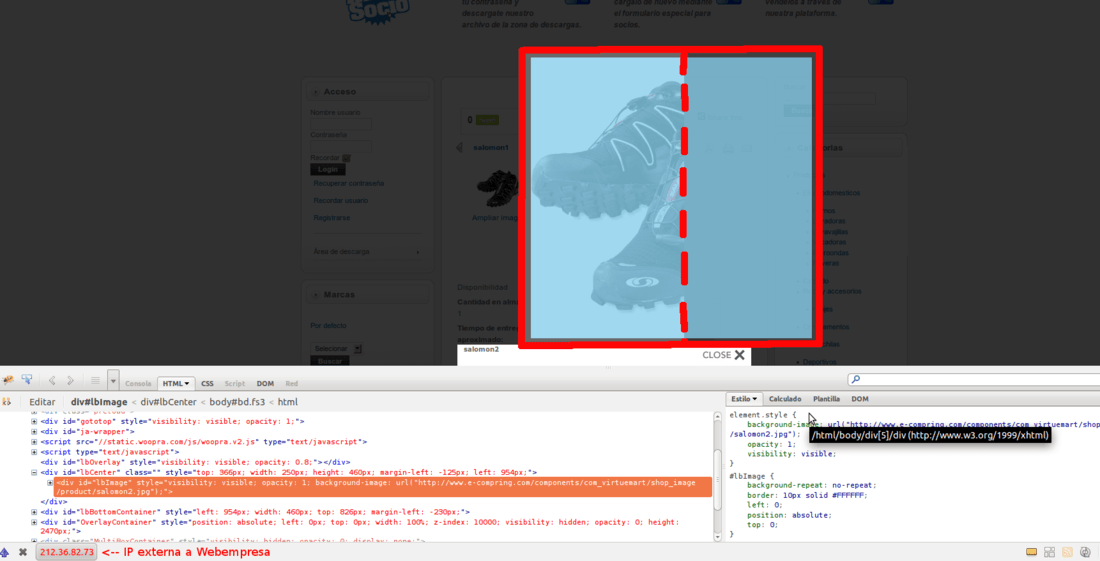This screenshot has width=1100, height=561.
Task: Open the dropdown arrow before Consola tab
Action: coord(113,381)
